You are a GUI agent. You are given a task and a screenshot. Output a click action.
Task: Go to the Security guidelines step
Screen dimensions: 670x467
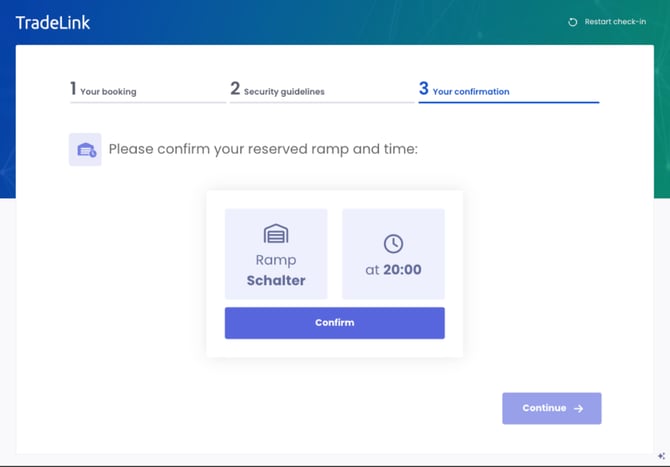pos(284,91)
